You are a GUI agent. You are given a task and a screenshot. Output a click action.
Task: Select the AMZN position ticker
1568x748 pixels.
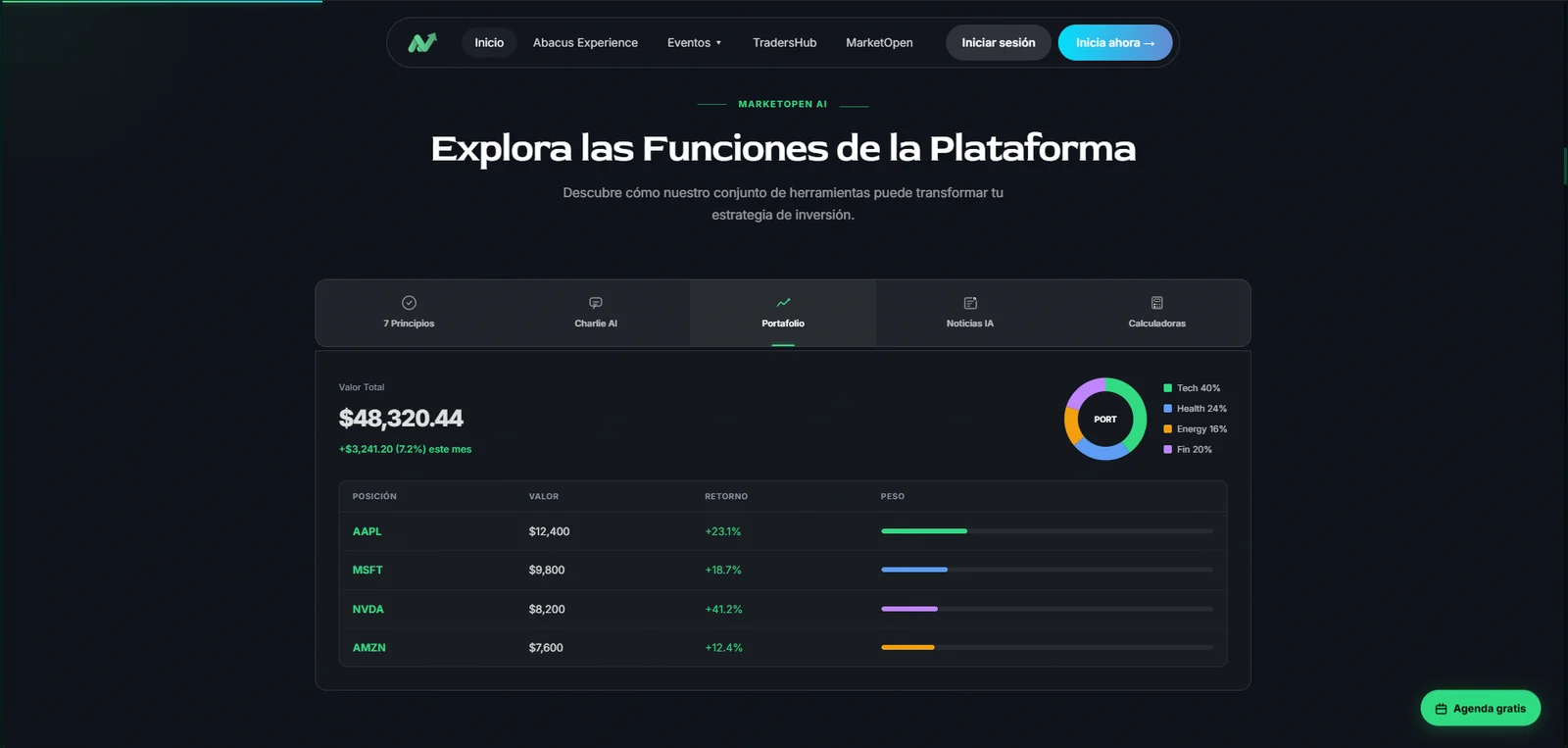click(369, 647)
